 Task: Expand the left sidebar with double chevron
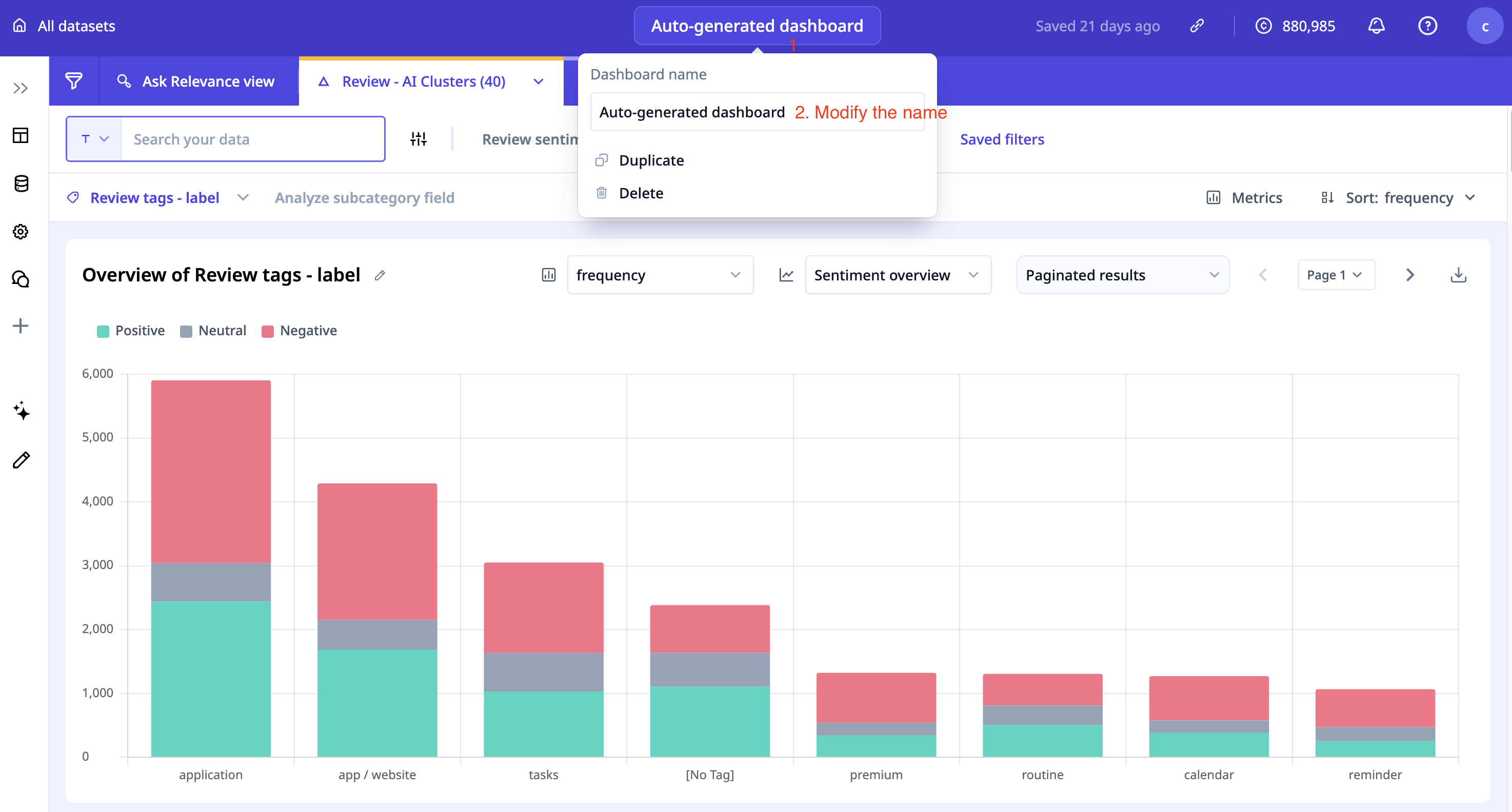click(x=21, y=88)
